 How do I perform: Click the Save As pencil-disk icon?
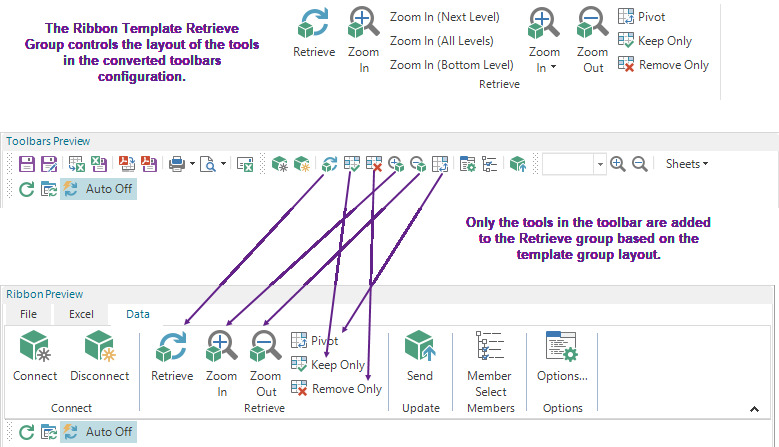point(49,164)
